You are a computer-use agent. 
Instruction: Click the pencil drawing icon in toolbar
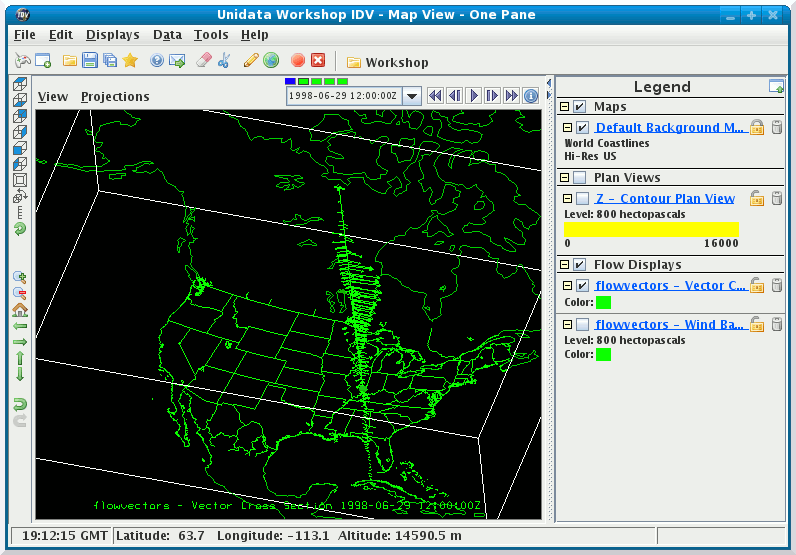250,61
